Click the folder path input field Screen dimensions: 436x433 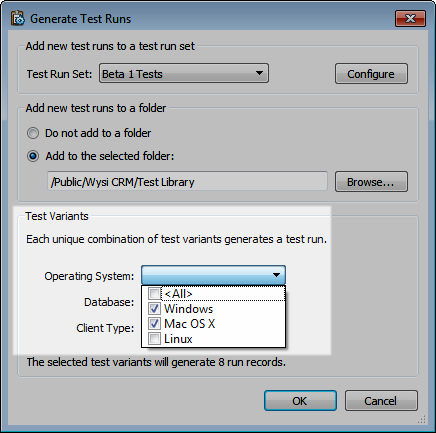pyautogui.click(x=187, y=182)
